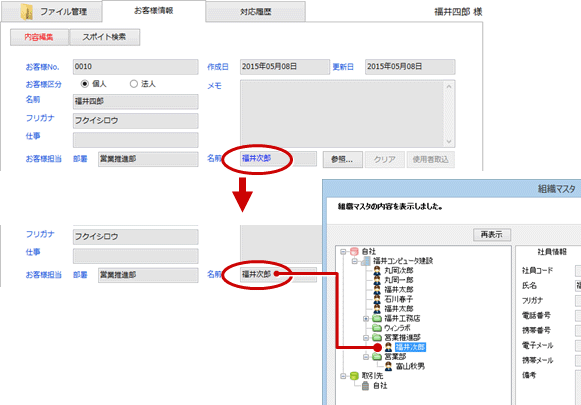Viewport: 581px width, 405px height.
Task: Select the 法人 radio button
Action: [134, 84]
